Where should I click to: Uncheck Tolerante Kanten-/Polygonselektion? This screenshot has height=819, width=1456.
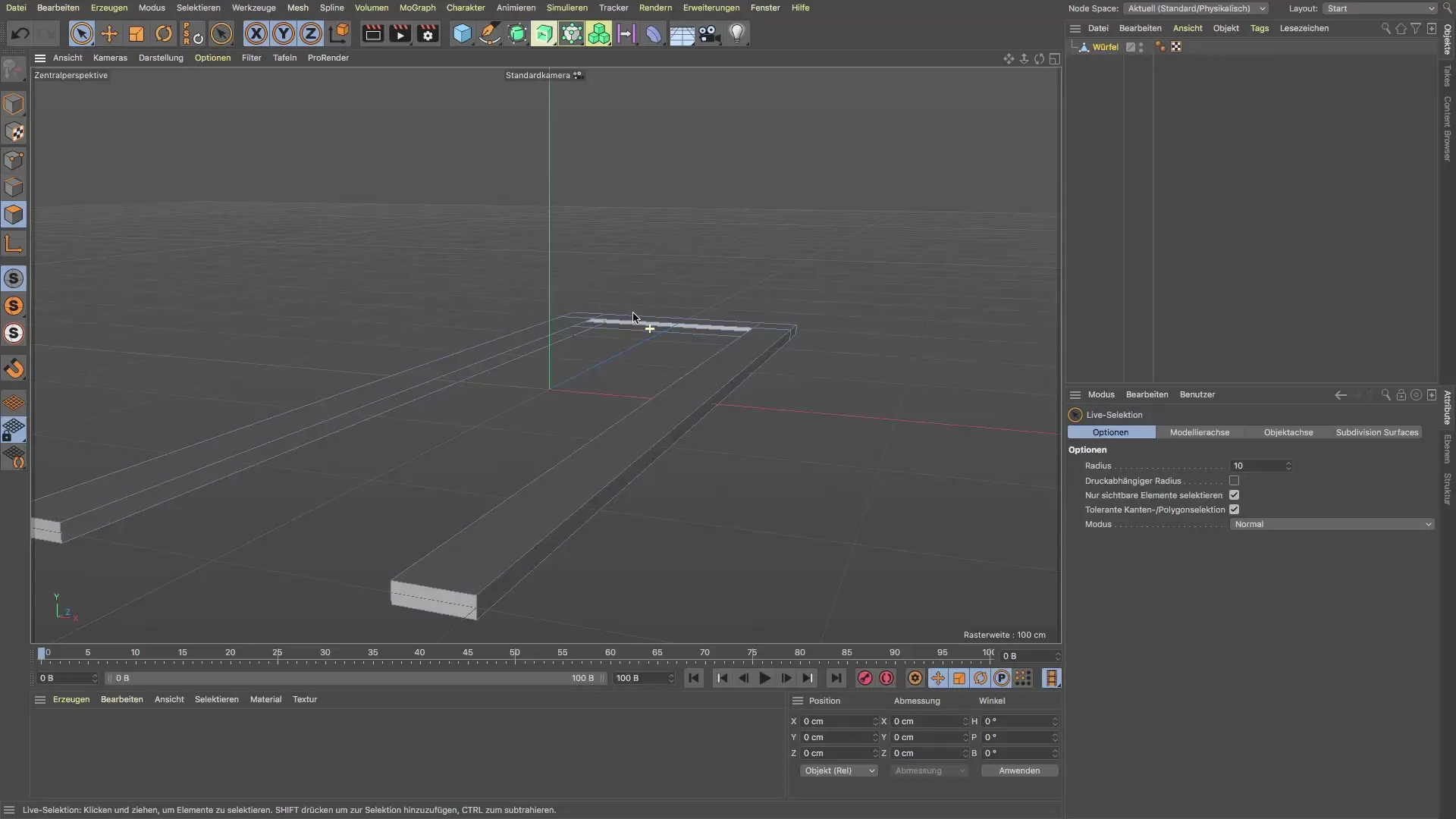1234,510
